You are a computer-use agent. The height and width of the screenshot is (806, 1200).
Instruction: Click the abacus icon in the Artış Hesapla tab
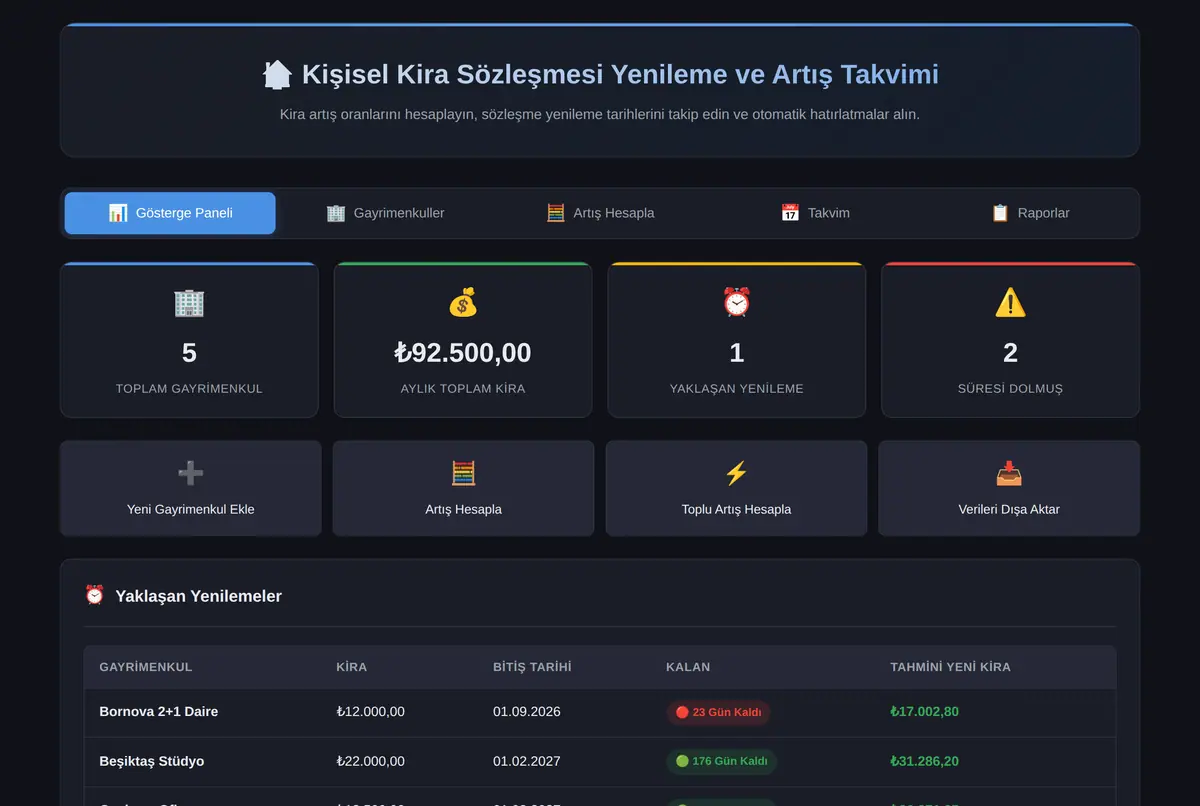556,213
